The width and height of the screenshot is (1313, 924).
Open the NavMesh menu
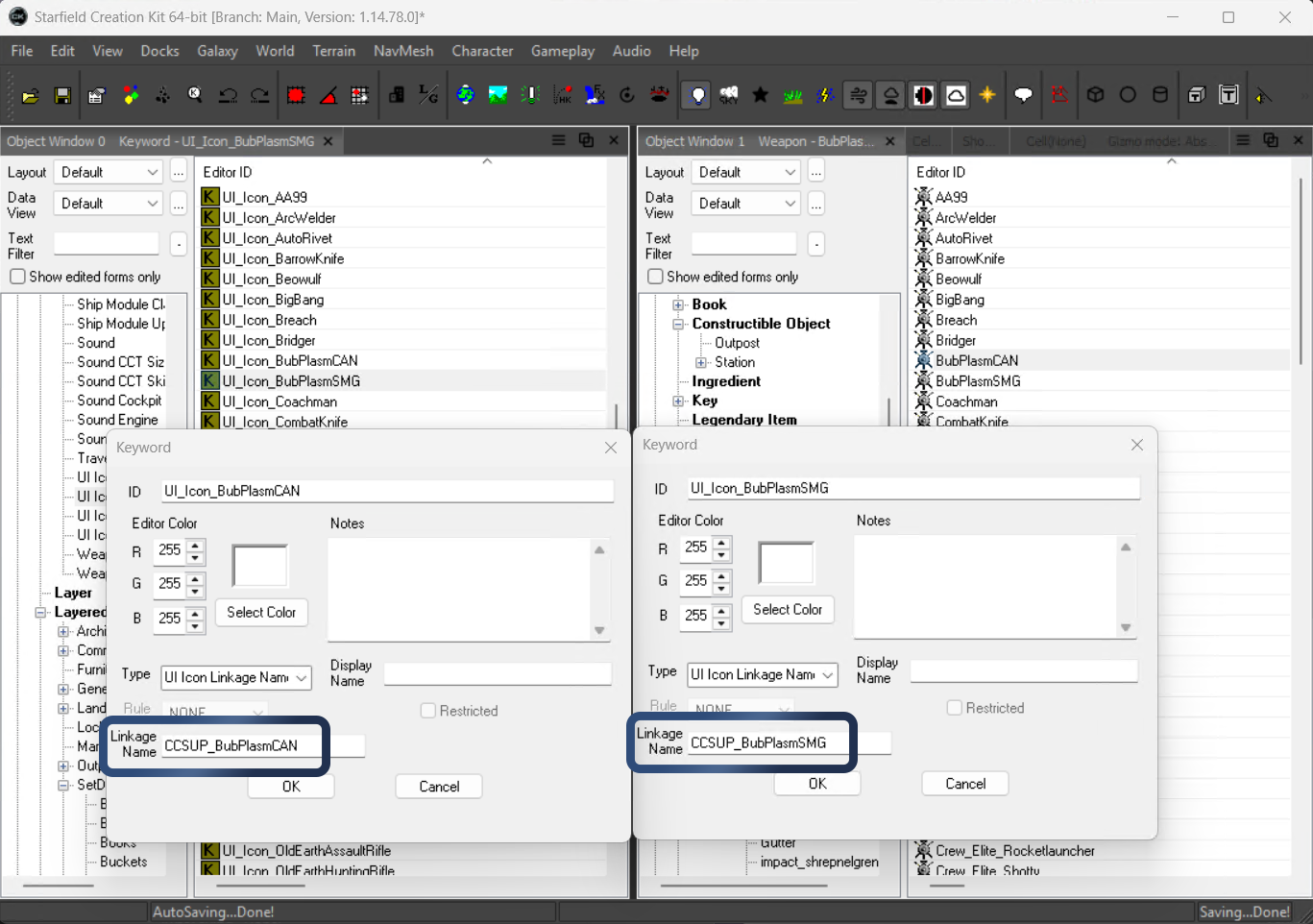[403, 51]
